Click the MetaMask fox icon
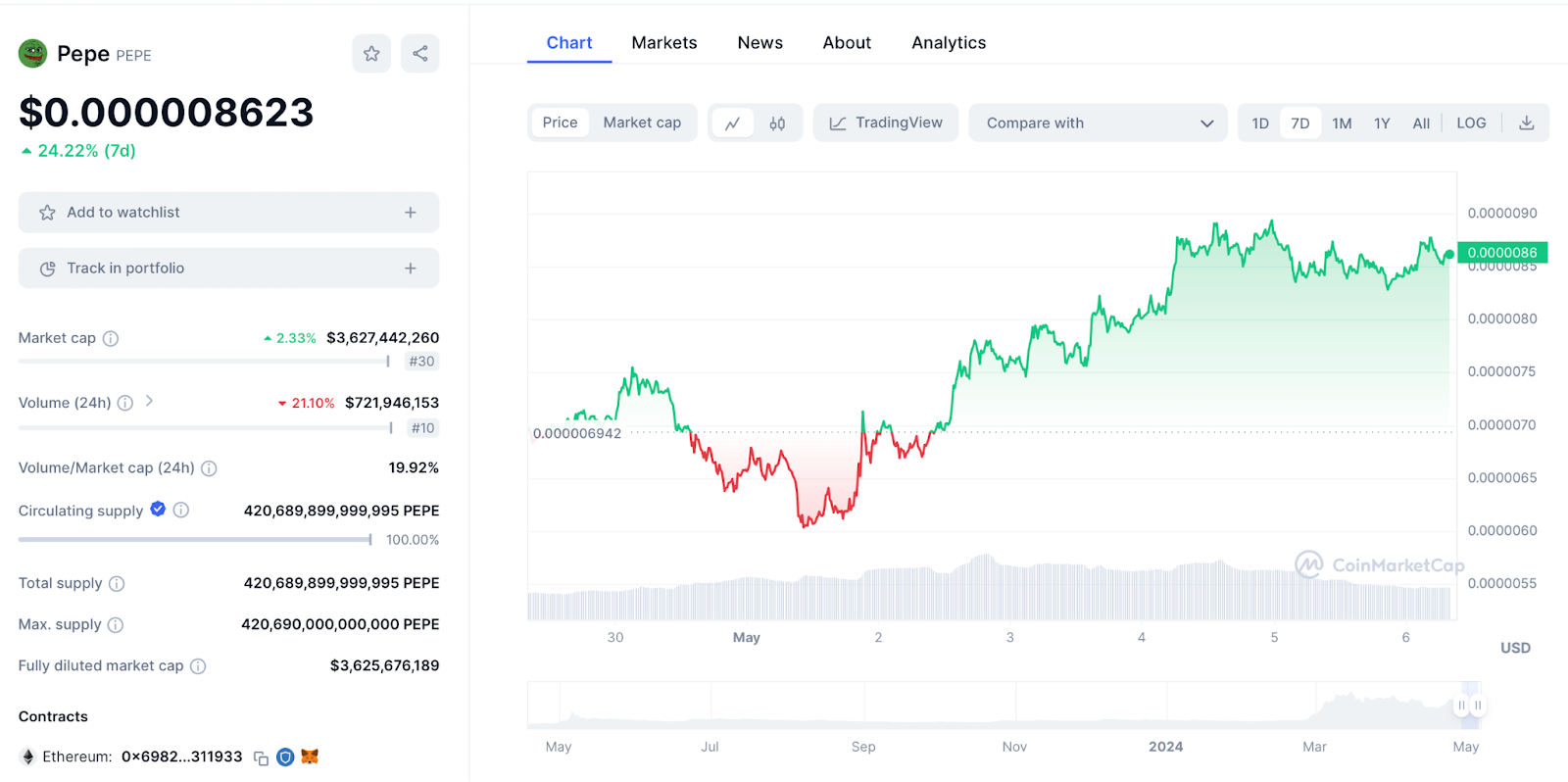Viewport: 1568px width, 782px height. coord(310,757)
